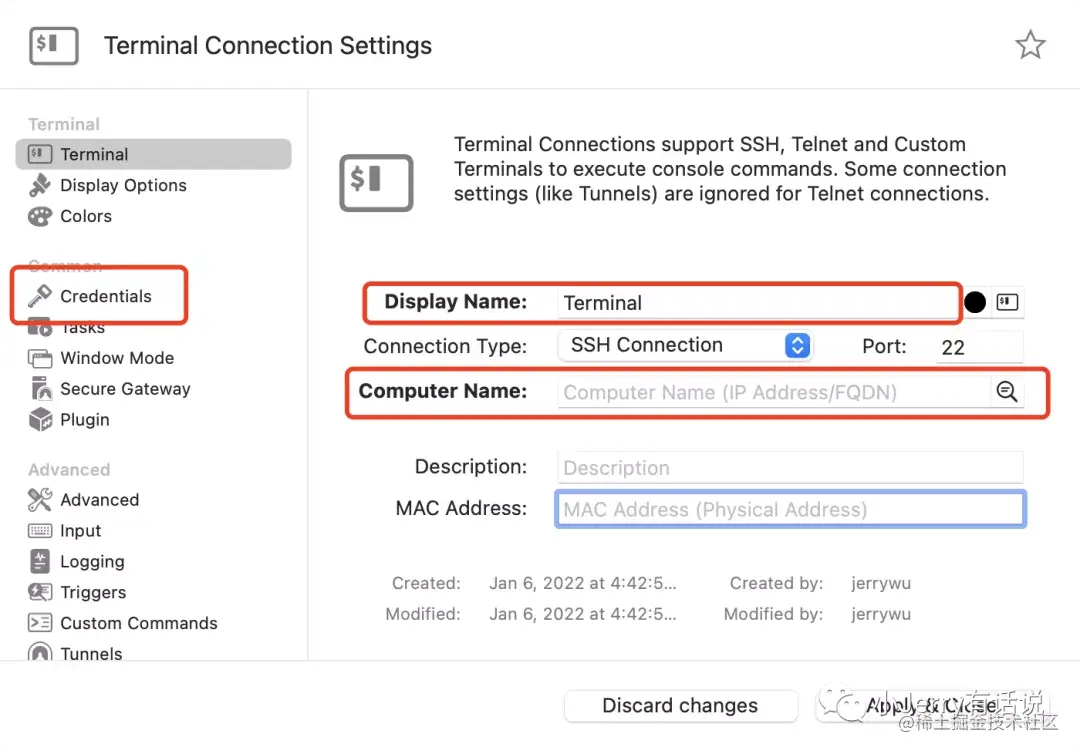Select the Terminal sidebar item
The height and width of the screenshot is (754, 1080).
94,154
